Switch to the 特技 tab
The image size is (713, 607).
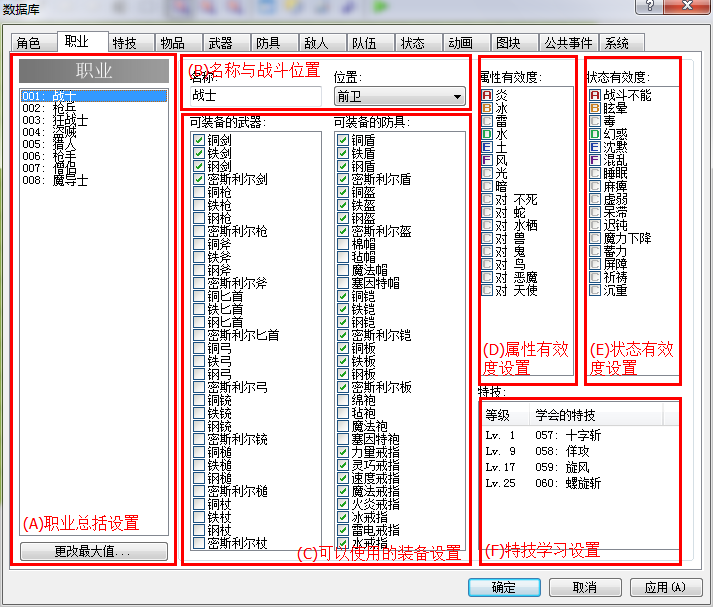point(131,43)
